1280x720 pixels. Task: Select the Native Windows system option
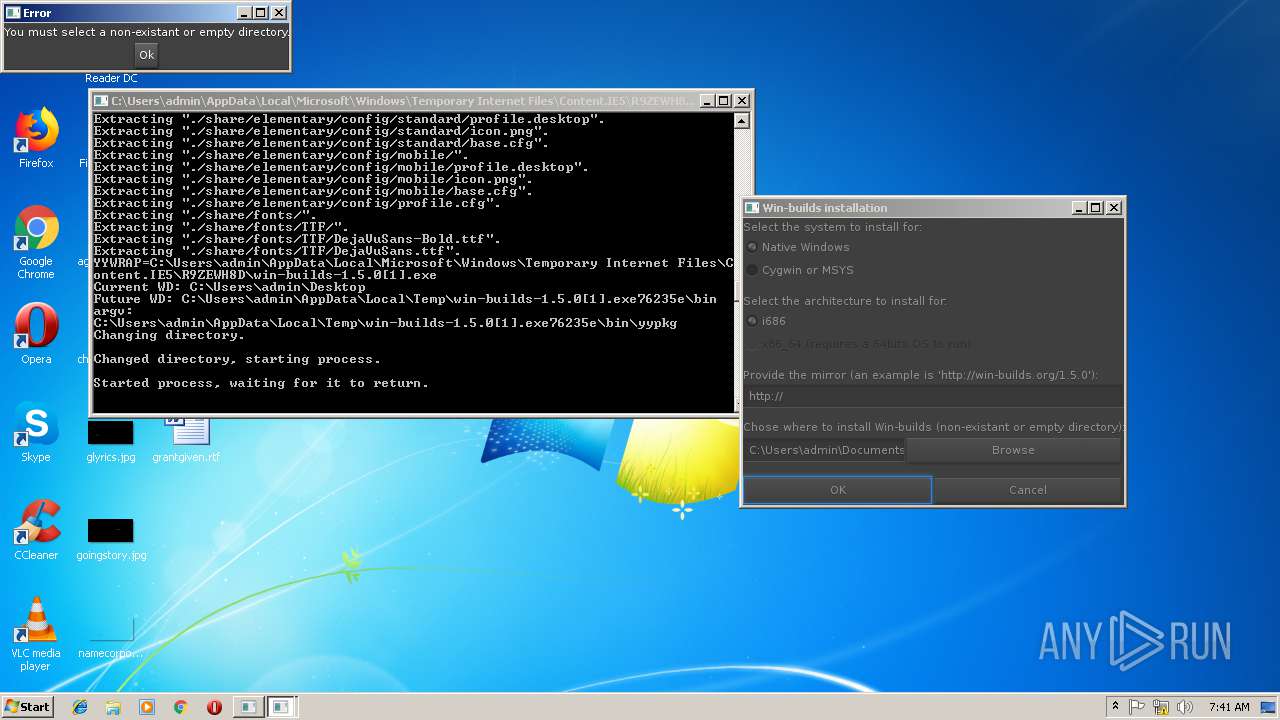pos(797,247)
